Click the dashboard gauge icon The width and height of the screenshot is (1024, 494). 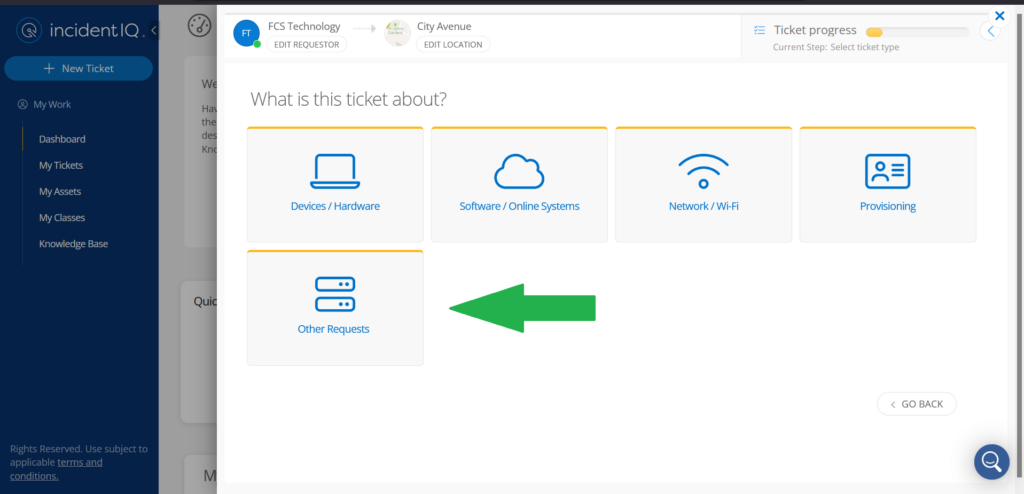click(x=199, y=25)
